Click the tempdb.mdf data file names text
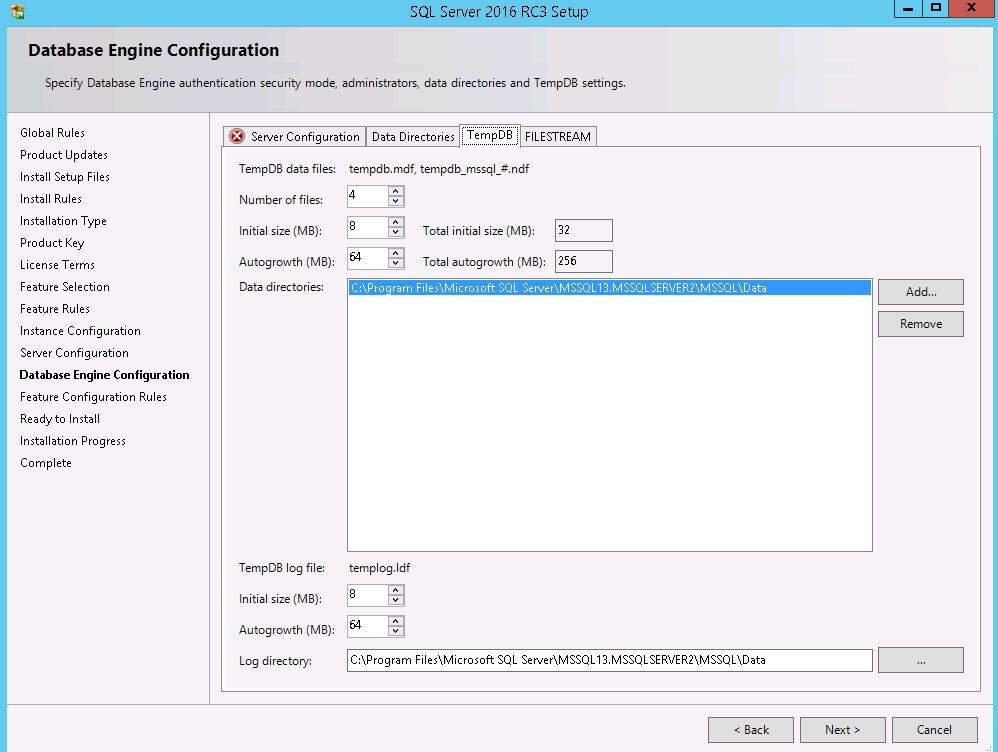Image resolution: width=998 pixels, height=752 pixels. tap(439, 169)
